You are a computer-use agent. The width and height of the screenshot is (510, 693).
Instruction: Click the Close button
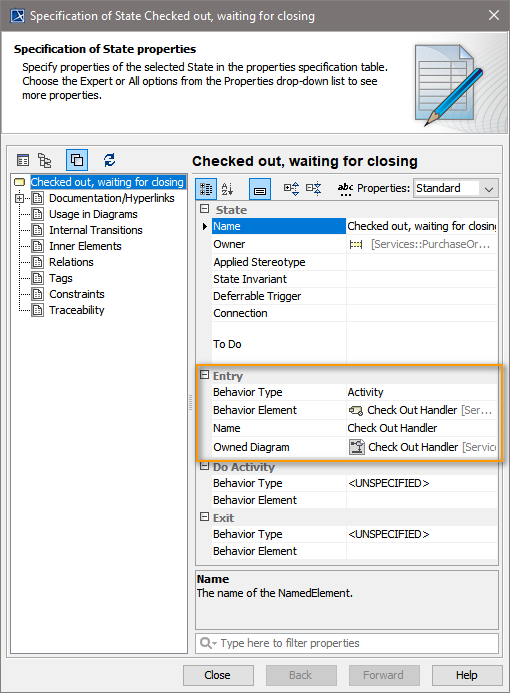pos(218,675)
